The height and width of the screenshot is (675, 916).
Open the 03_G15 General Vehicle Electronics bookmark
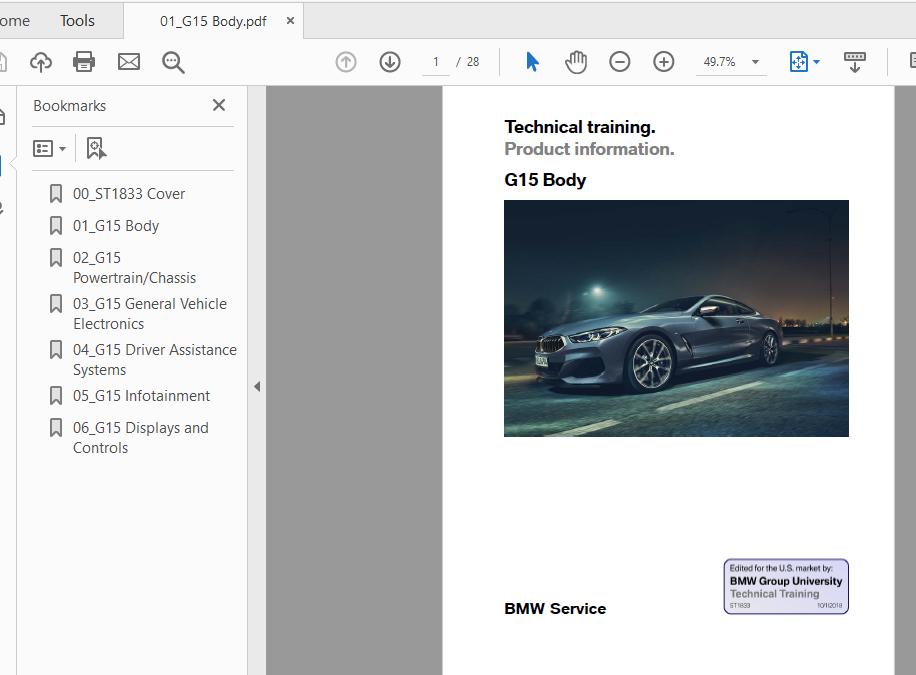[x=149, y=313]
